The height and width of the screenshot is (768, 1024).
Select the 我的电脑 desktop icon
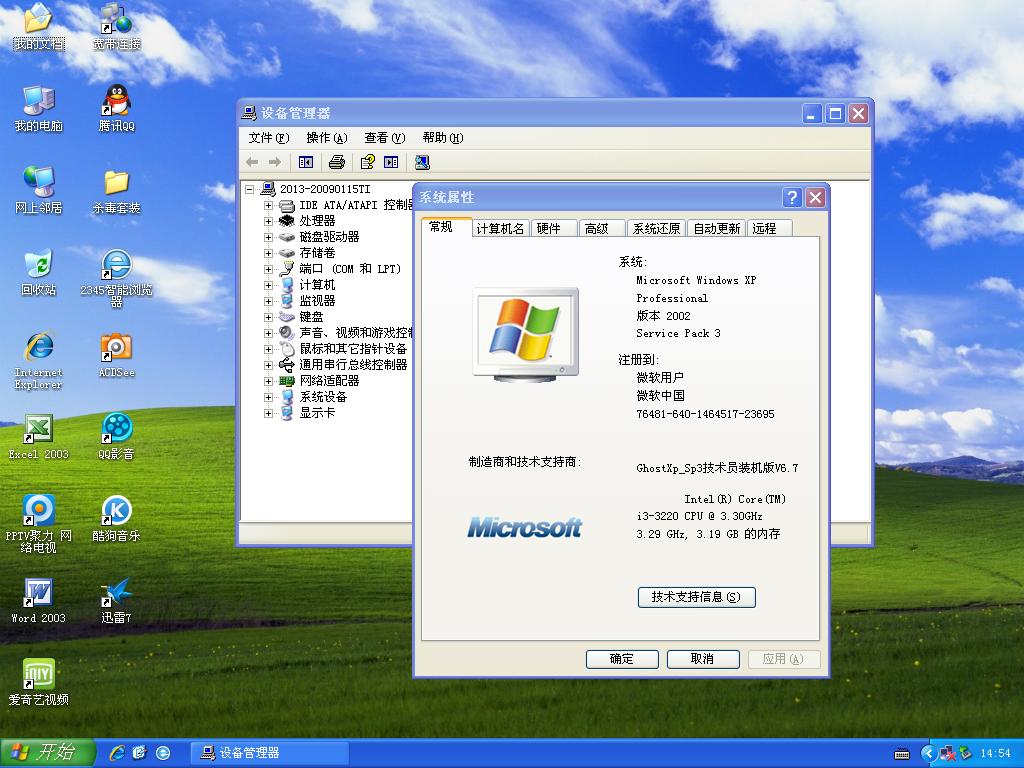pos(39,108)
